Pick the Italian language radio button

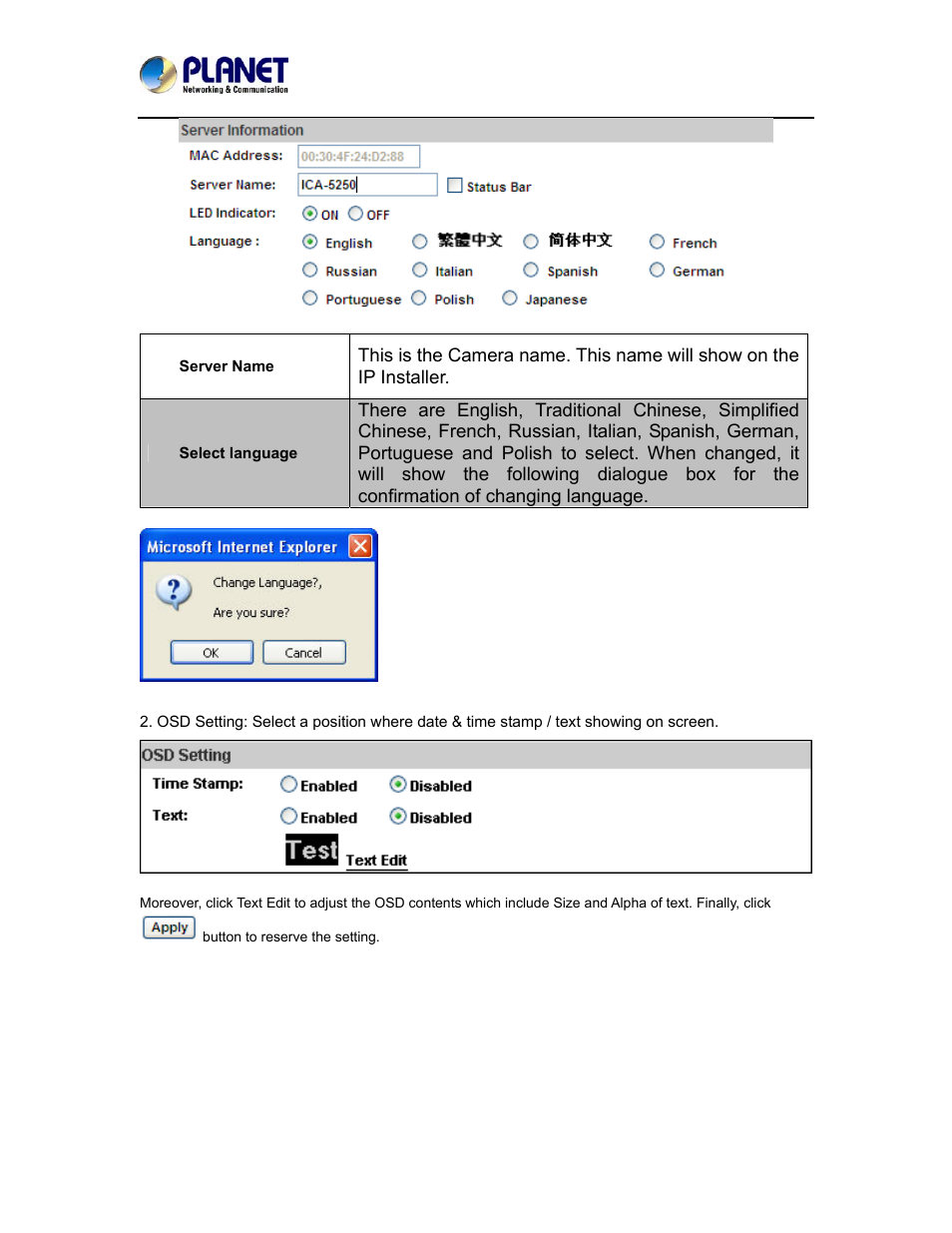(420, 270)
